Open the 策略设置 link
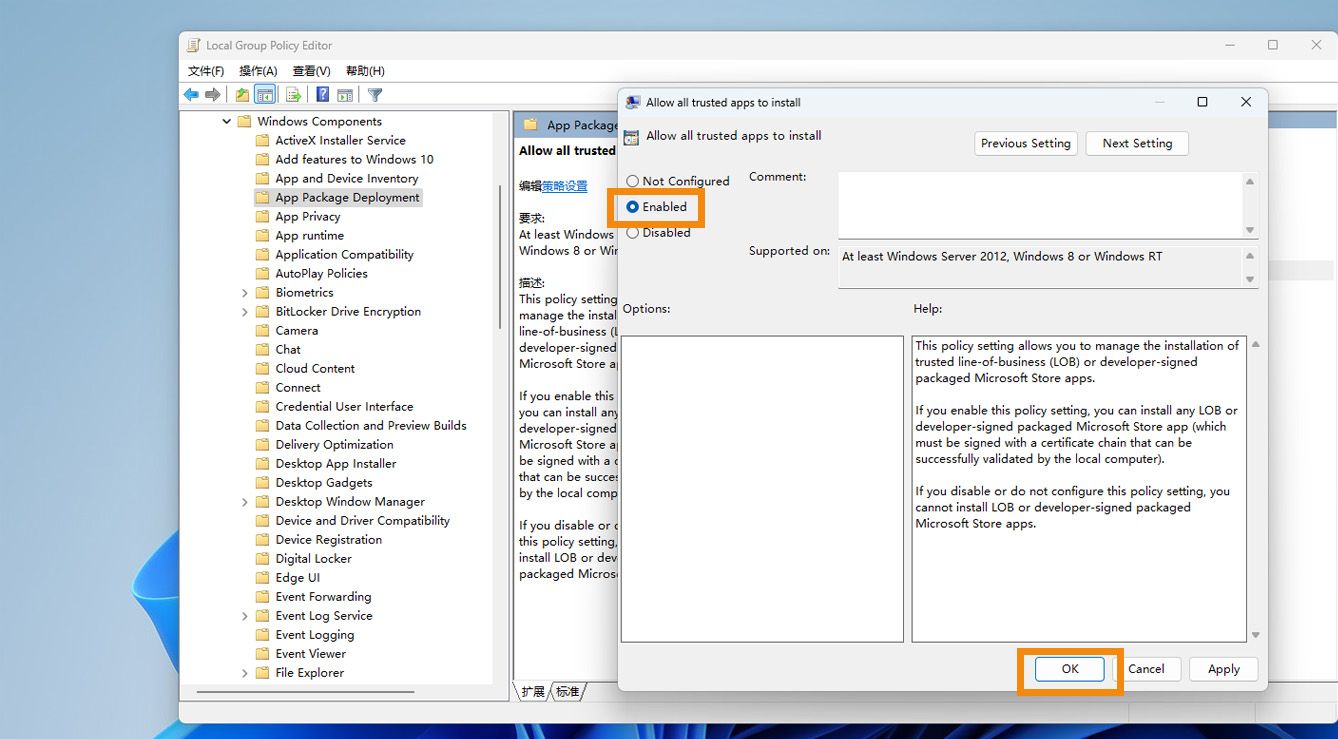Image resolution: width=1338 pixels, height=739 pixels. [565, 186]
